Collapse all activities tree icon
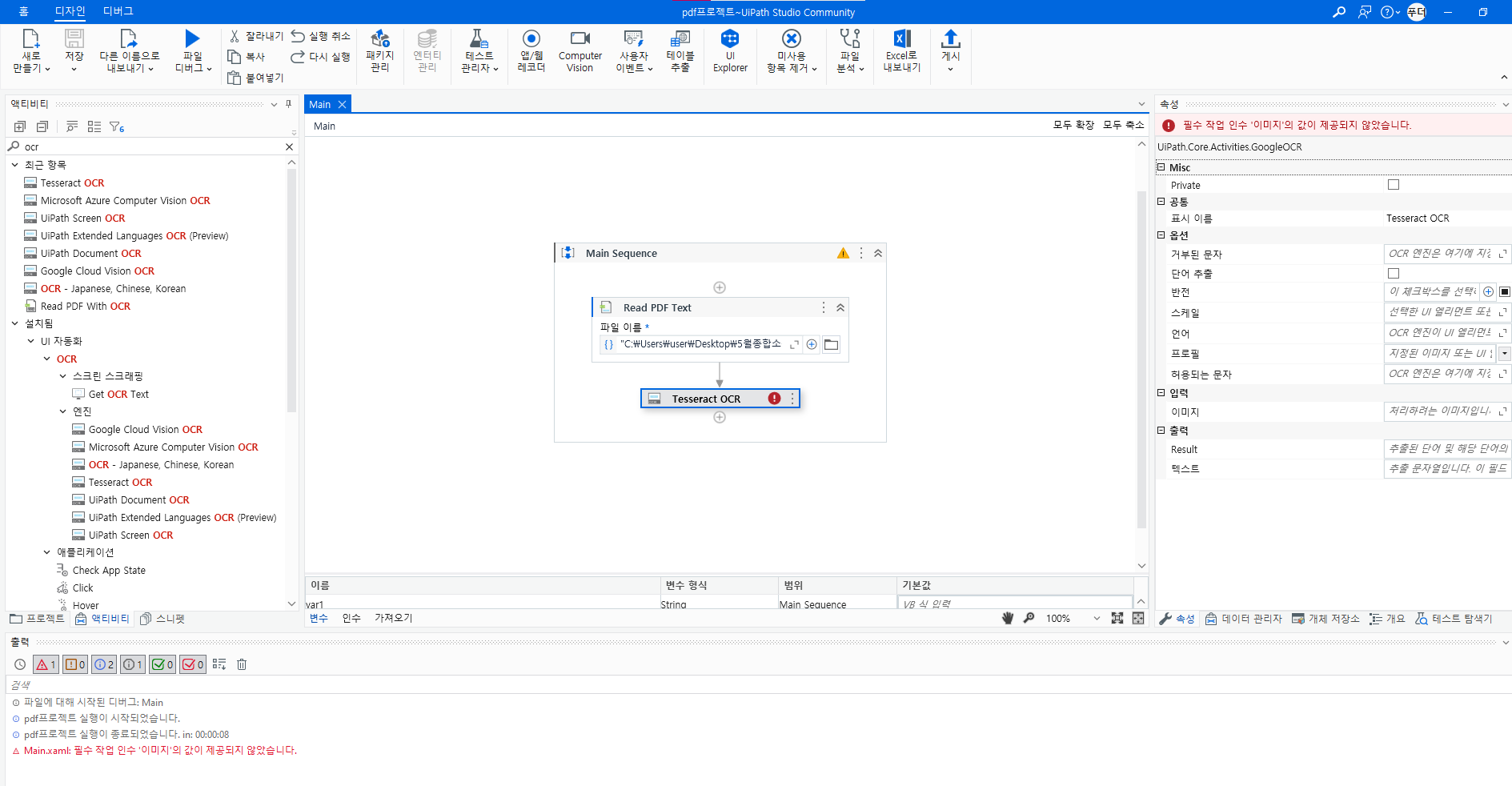1512x786 pixels. tap(42, 126)
